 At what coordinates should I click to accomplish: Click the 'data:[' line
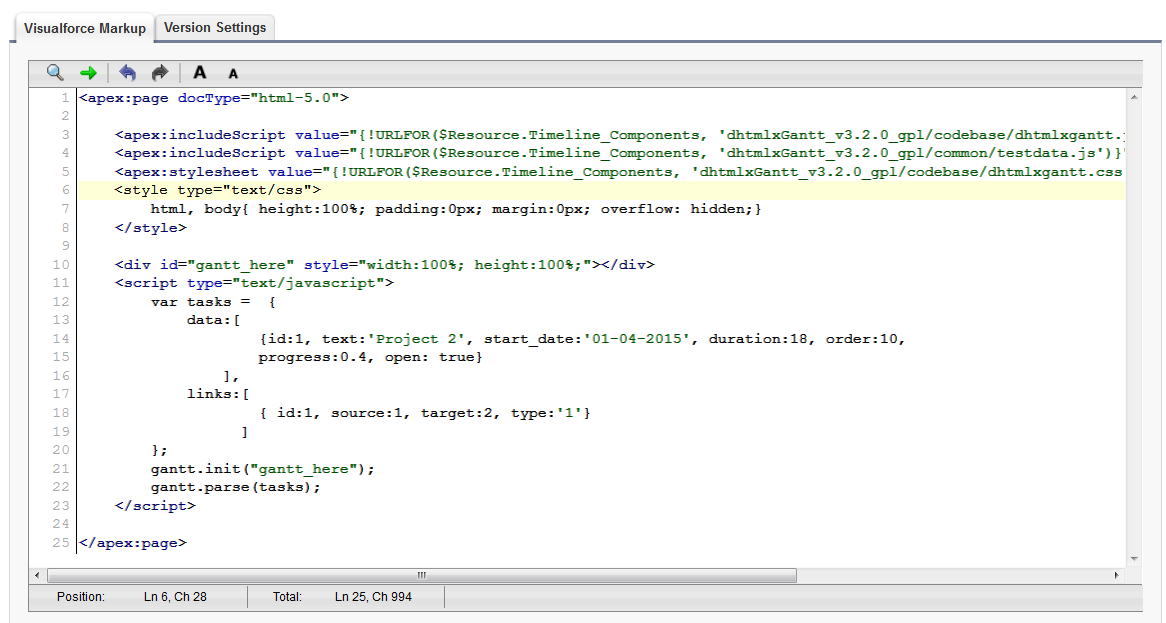click(213, 320)
